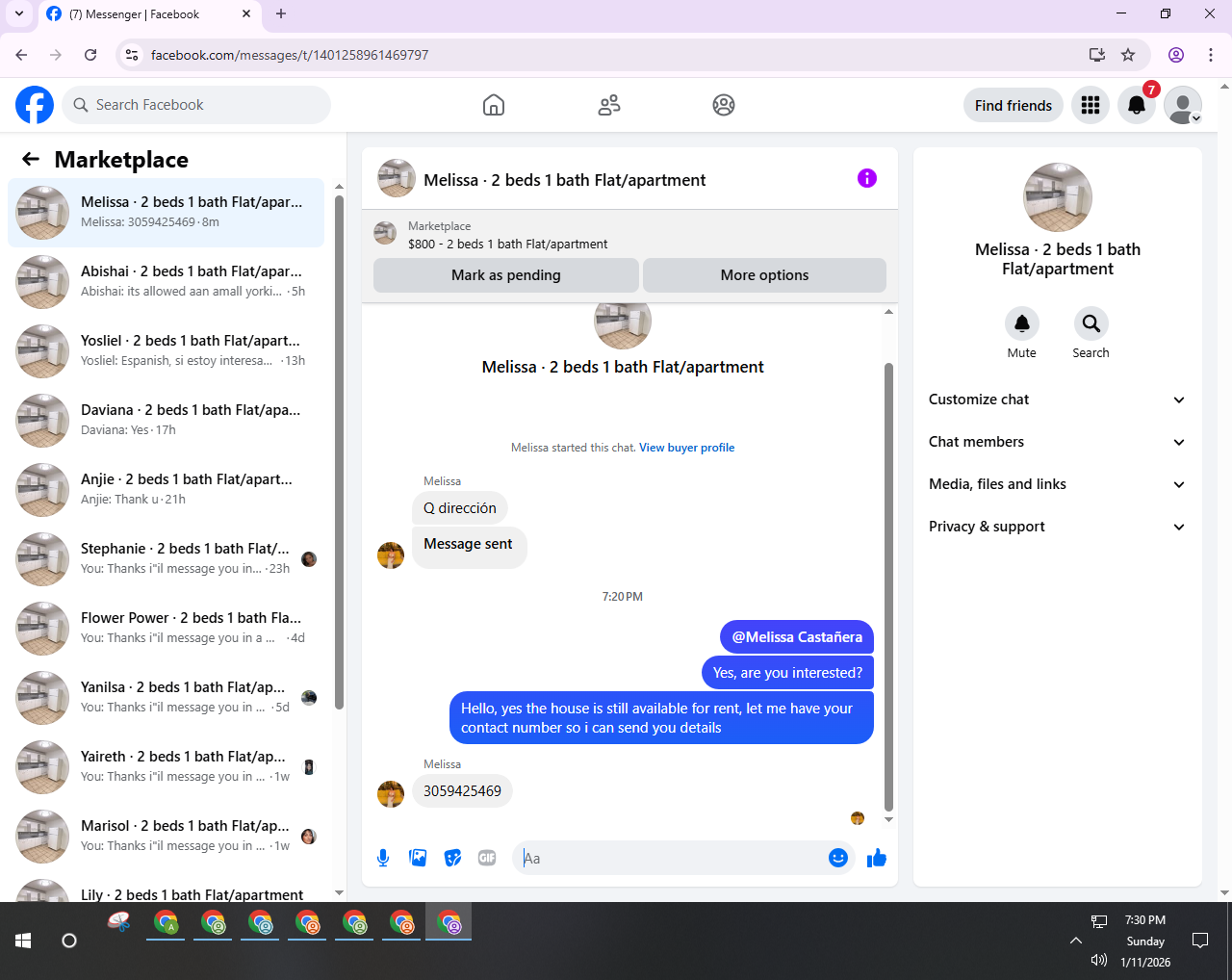The width and height of the screenshot is (1232, 980).
Task: Select the Messenger | Facebook browser tab
Action: tap(149, 14)
